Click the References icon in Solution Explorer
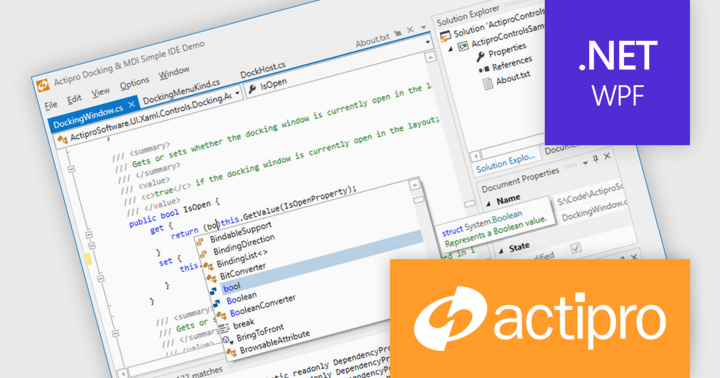The width and height of the screenshot is (720, 378). click(484, 69)
